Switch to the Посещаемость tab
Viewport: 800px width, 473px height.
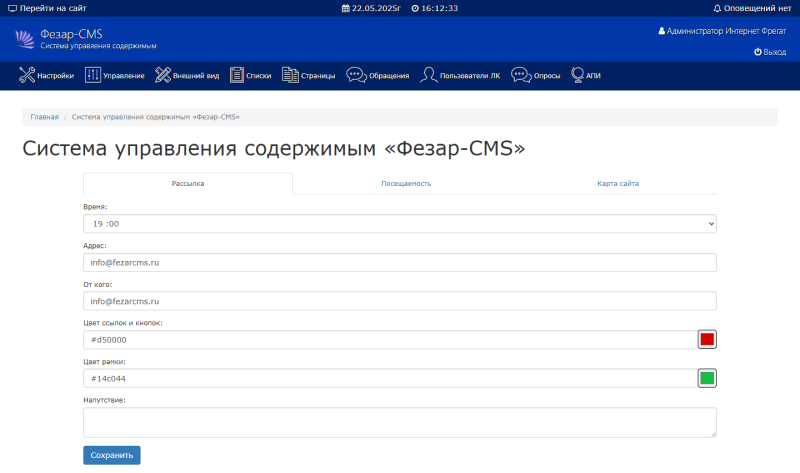point(406,184)
